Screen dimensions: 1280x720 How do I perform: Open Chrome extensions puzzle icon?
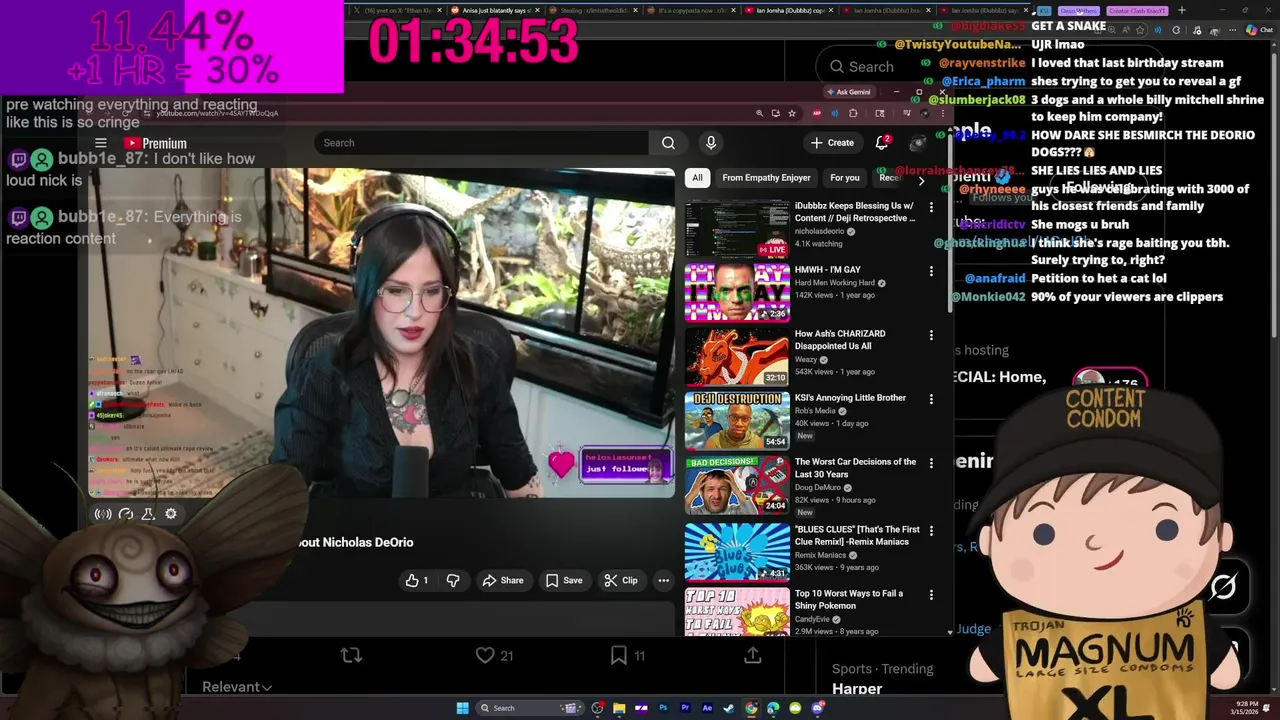853,113
